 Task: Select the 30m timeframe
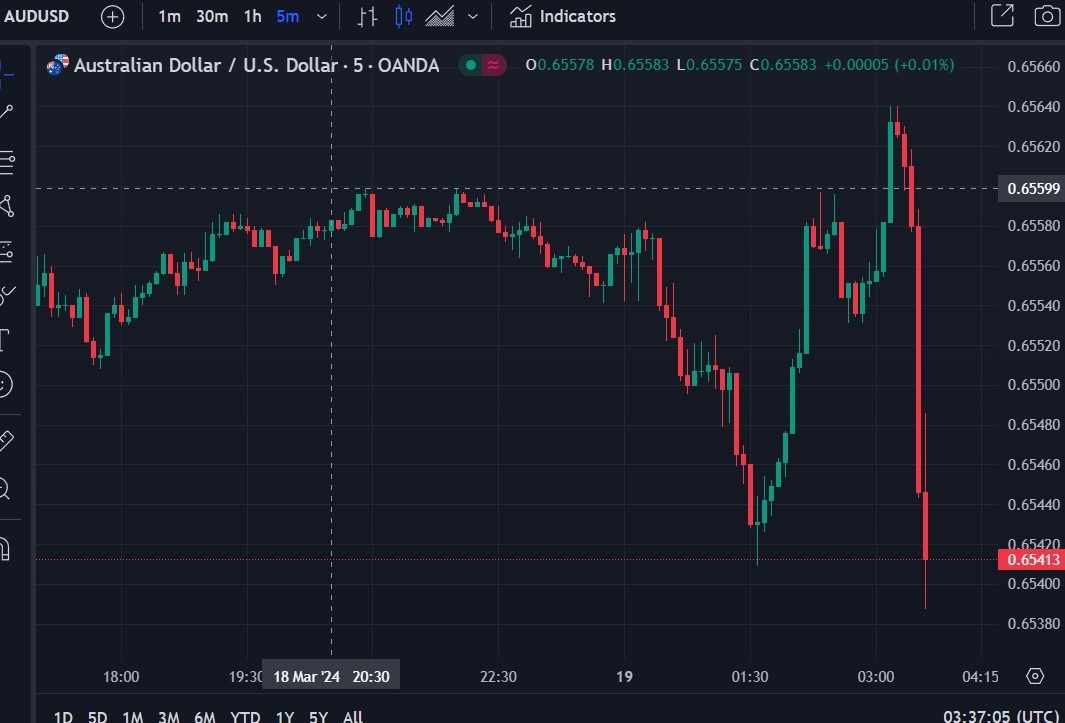(x=212, y=16)
